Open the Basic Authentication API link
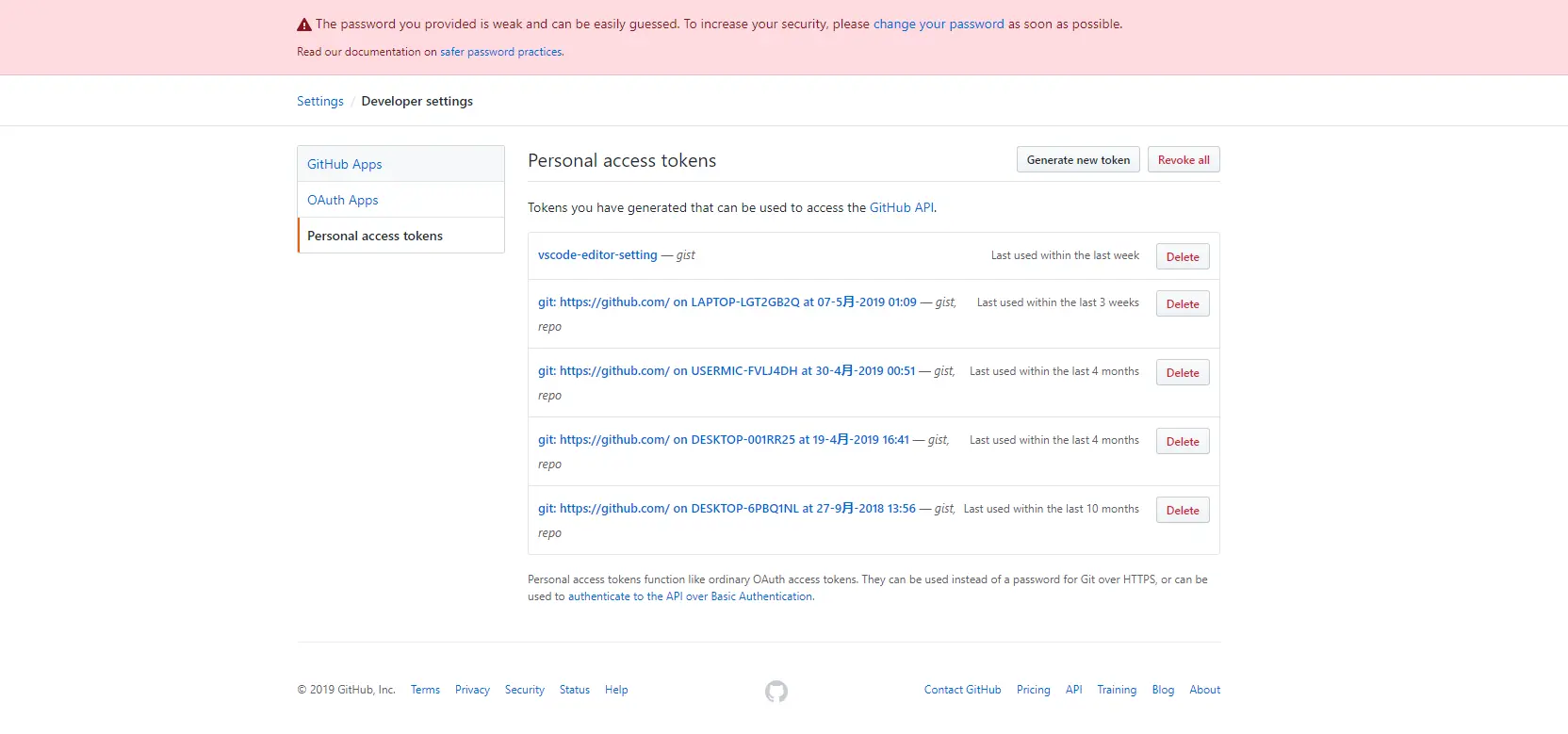Image resolution: width=1568 pixels, height=734 pixels. tap(691, 596)
